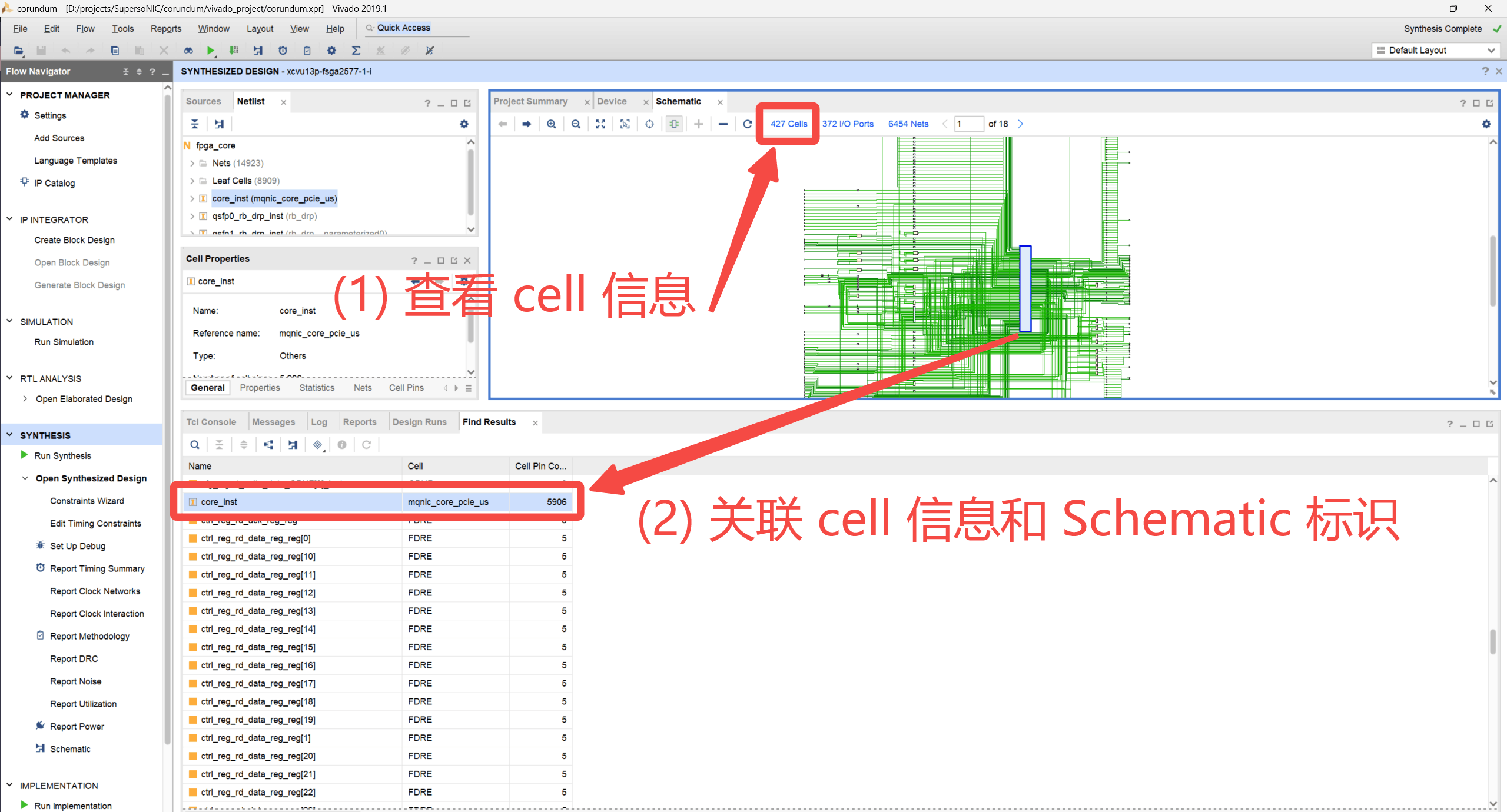
Task: Click the Netlist panel settings gear
Action: pyautogui.click(x=464, y=124)
